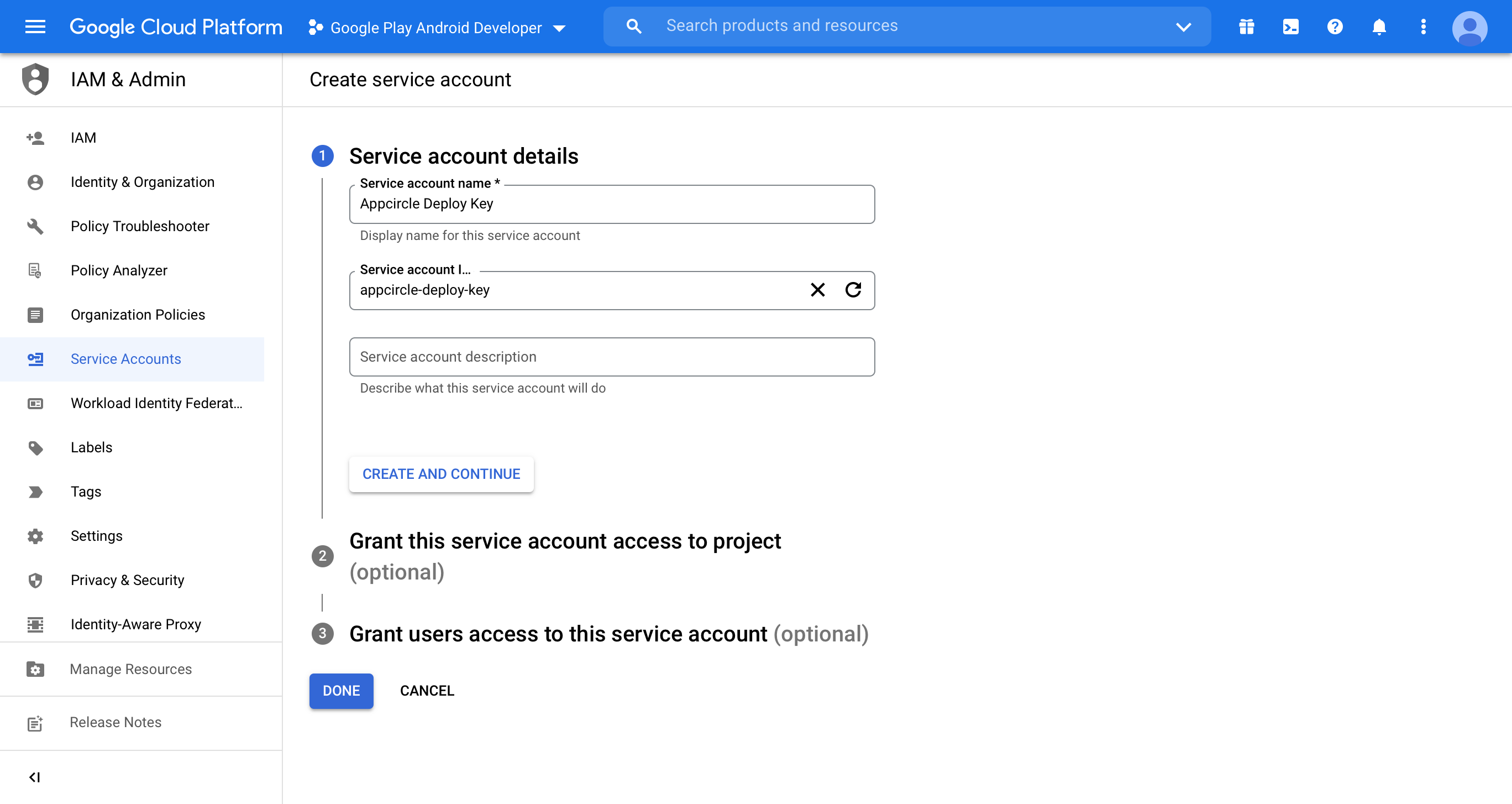Click the Organization Policies list icon

pyautogui.click(x=35, y=315)
